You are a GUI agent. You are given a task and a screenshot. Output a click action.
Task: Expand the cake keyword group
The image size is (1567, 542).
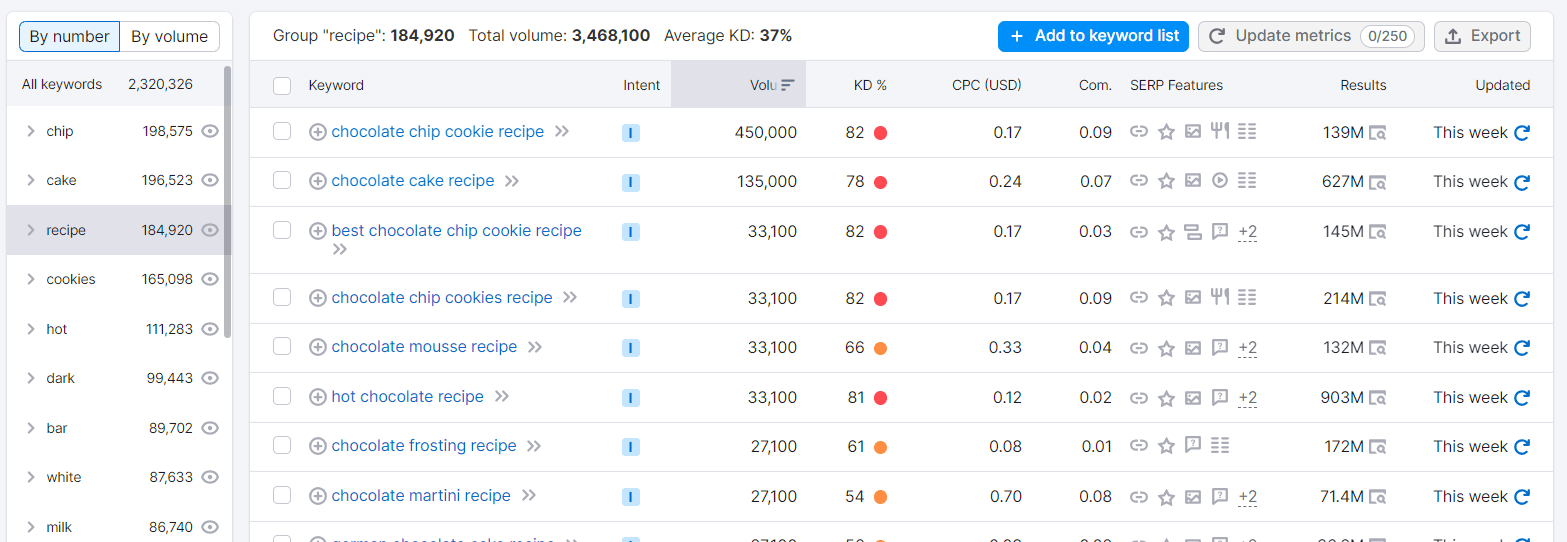[x=31, y=180]
